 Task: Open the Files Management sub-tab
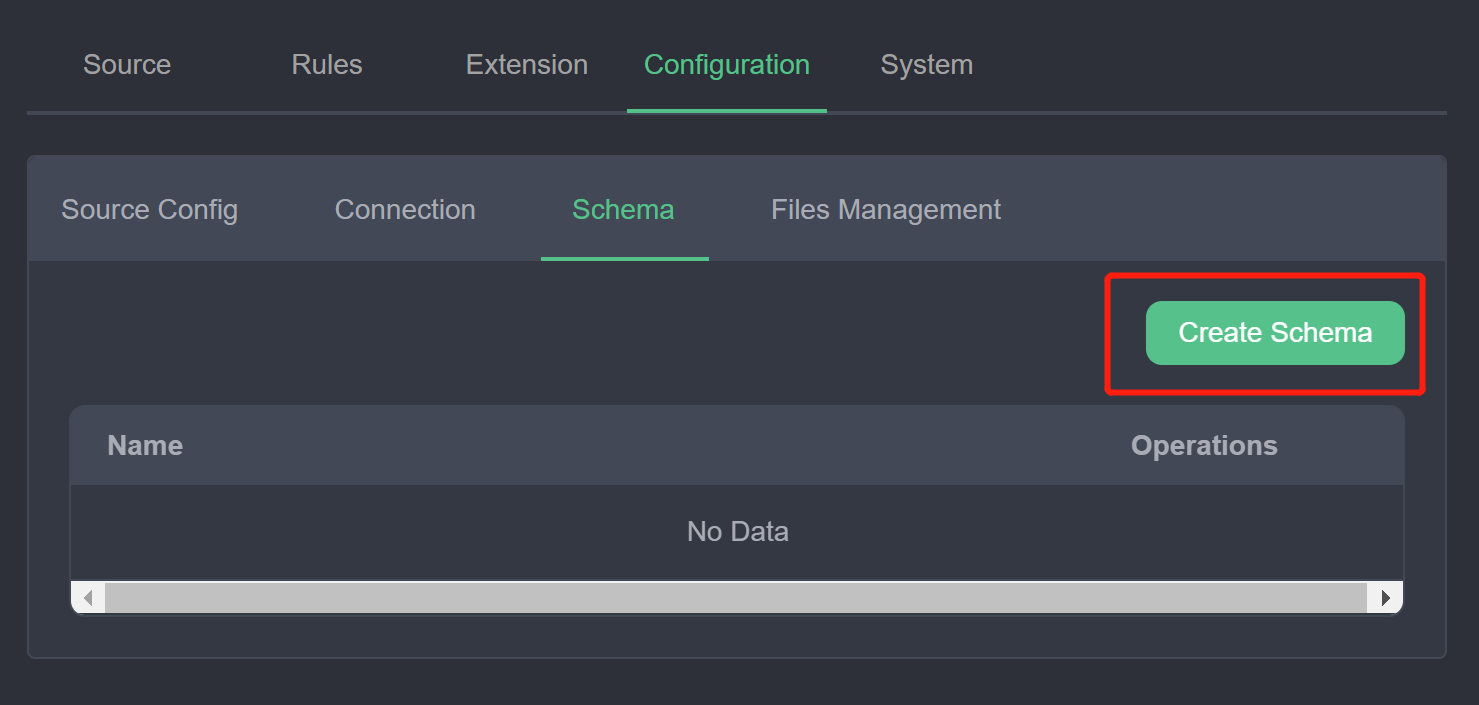(x=886, y=210)
